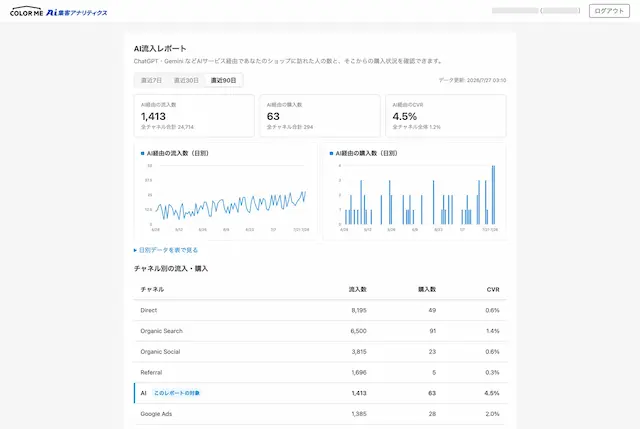640x429 pixels.
Task: Click the AI経由の購入数 card showing 63
Action: coord(320,116)
